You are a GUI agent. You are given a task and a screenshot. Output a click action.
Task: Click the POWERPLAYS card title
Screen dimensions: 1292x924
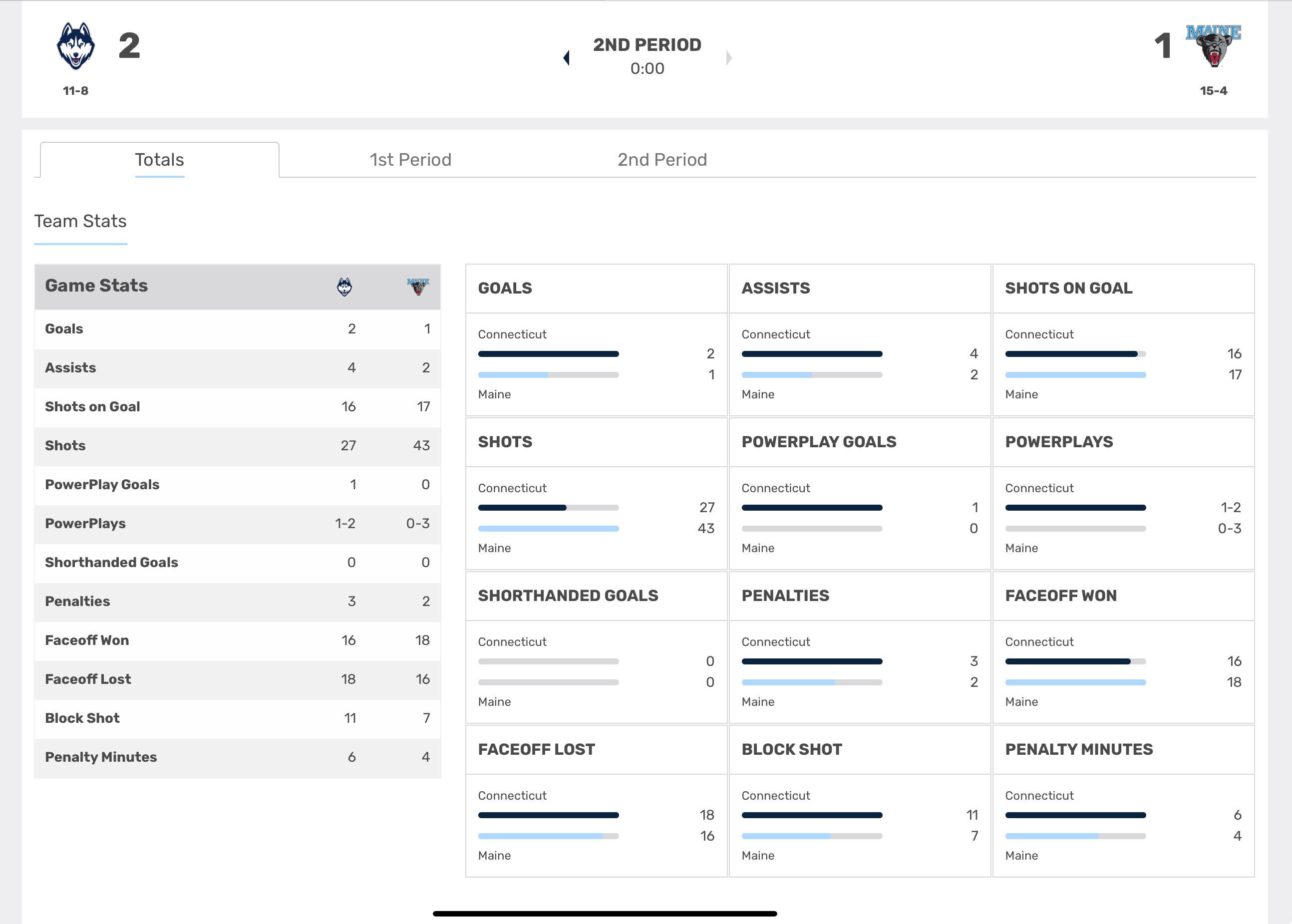1059,442
